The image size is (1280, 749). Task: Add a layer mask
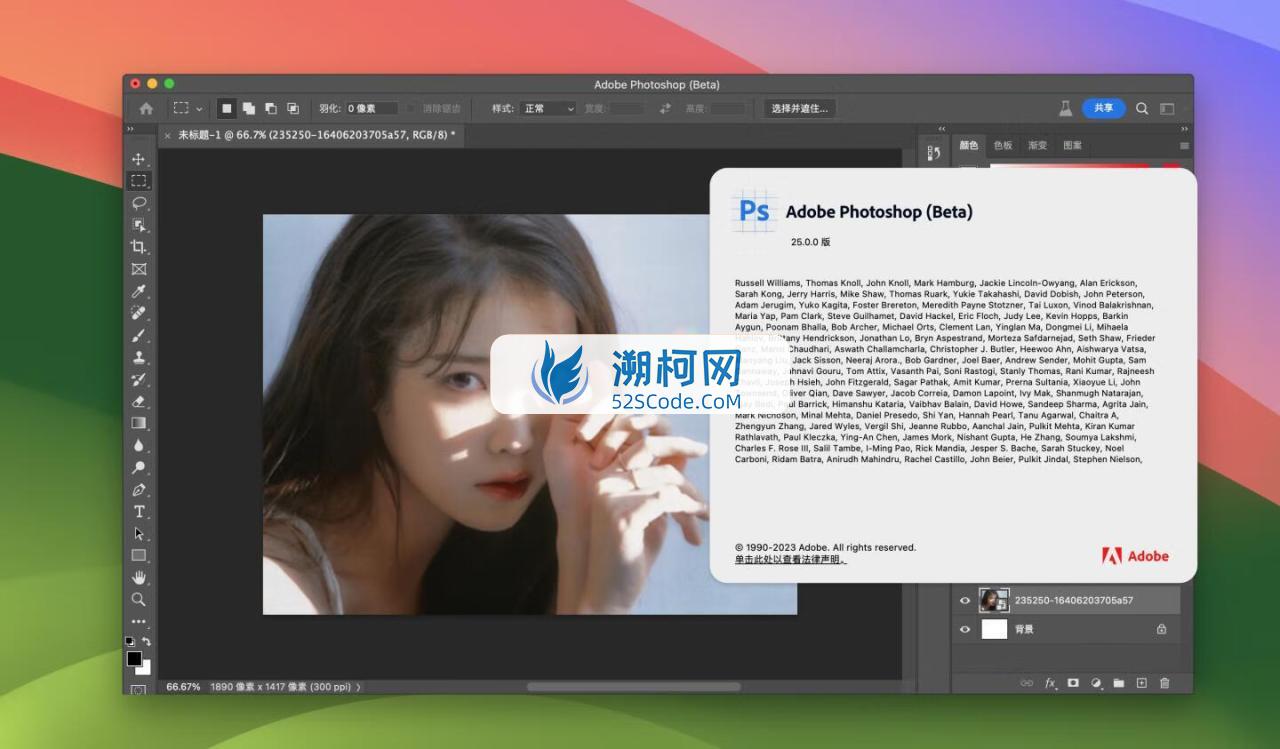click(1073, 683)
